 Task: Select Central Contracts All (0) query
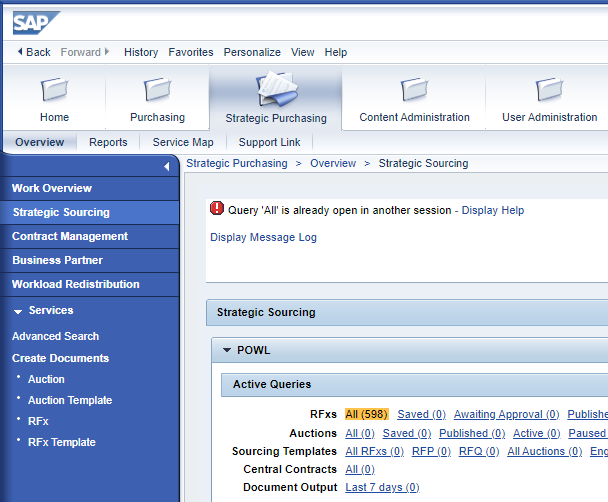(x=360, y=469)
